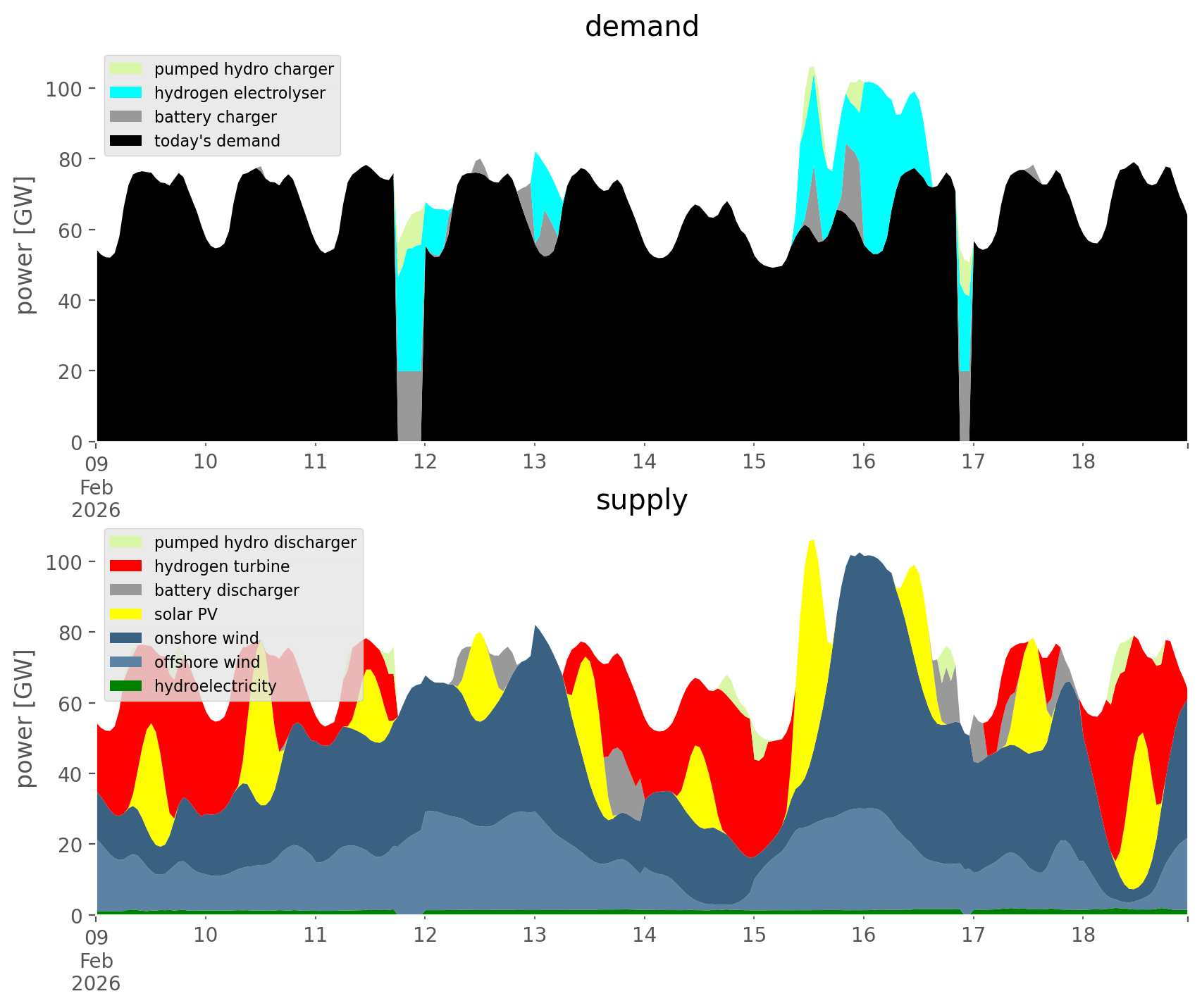Image resolution: width=1202 pixels, height=1008 pixels.
Task: Select the yellow solar PV legend swatch
Action: tap(126, 614)
